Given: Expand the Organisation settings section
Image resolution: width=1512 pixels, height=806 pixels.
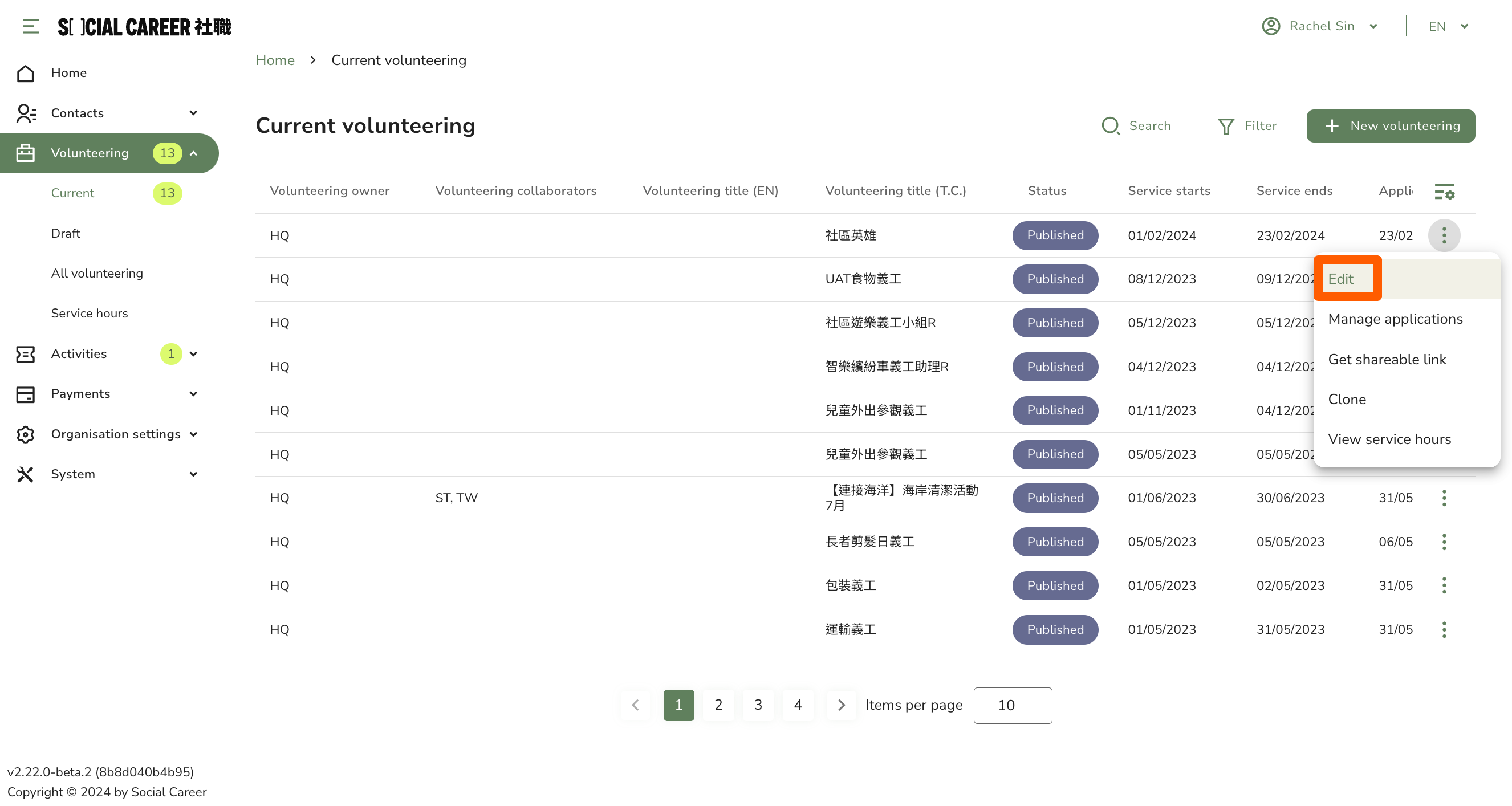Looking at the screenshot, I should [x=193, y=434].
